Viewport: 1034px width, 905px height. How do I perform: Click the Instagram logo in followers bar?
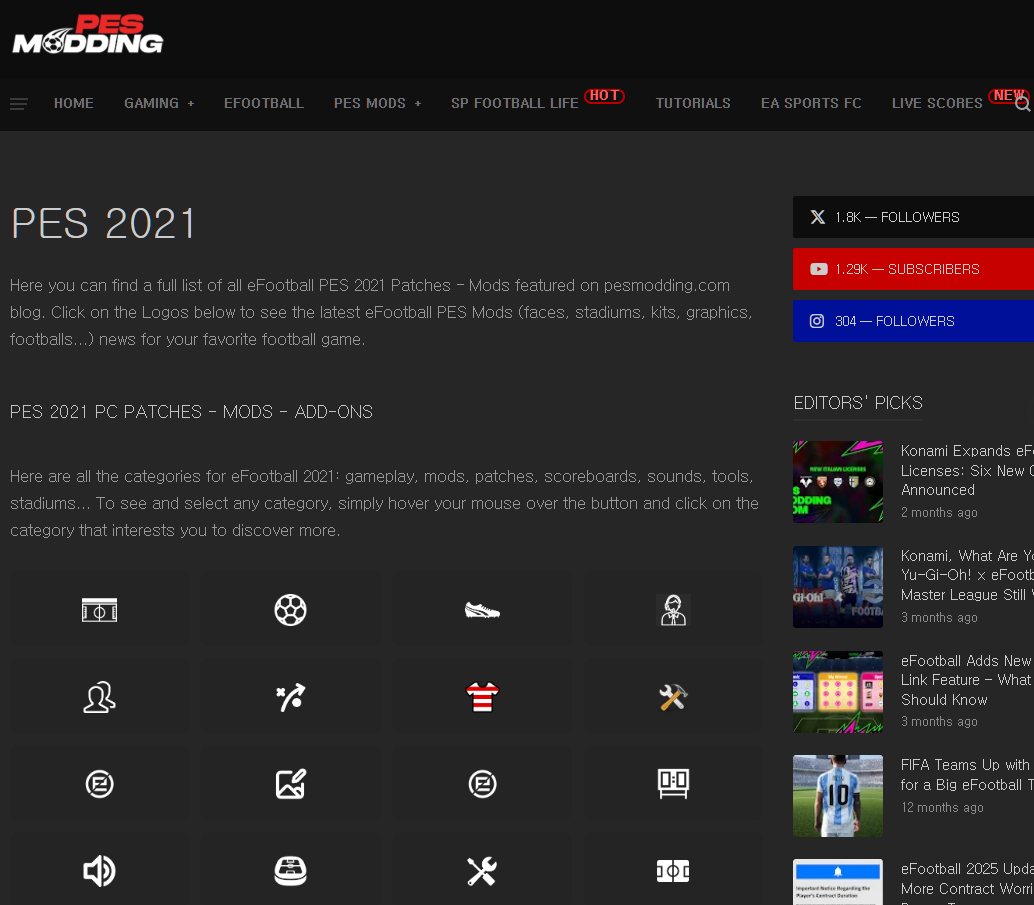pos(817,321)
